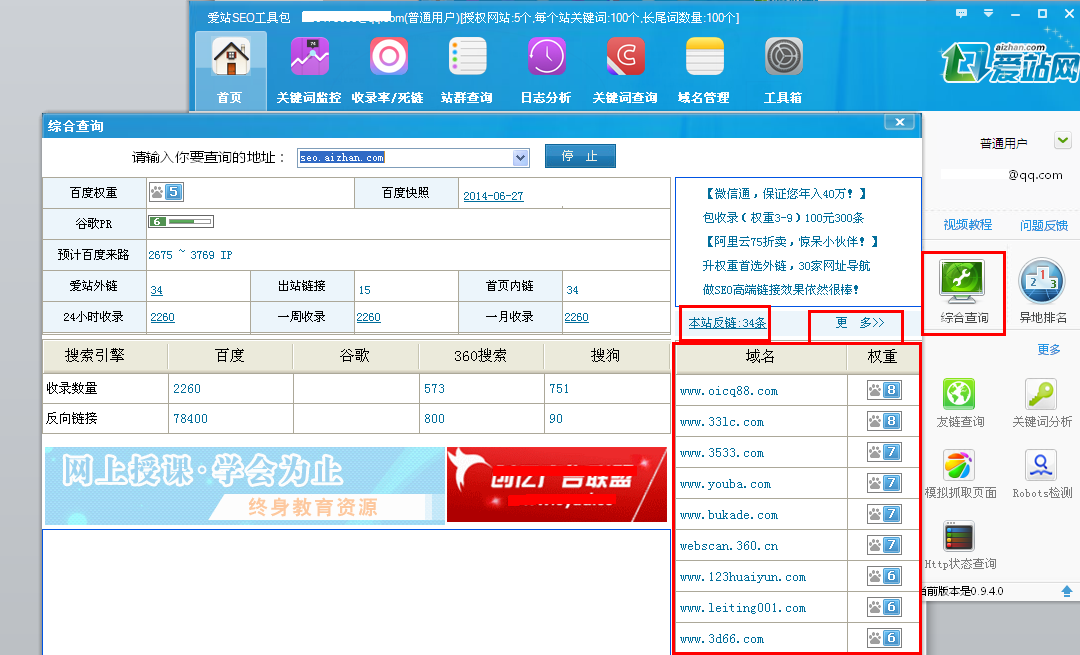Click 出站链接 value 15
This screenshot has width=1080, height=655.
point(364,291)
